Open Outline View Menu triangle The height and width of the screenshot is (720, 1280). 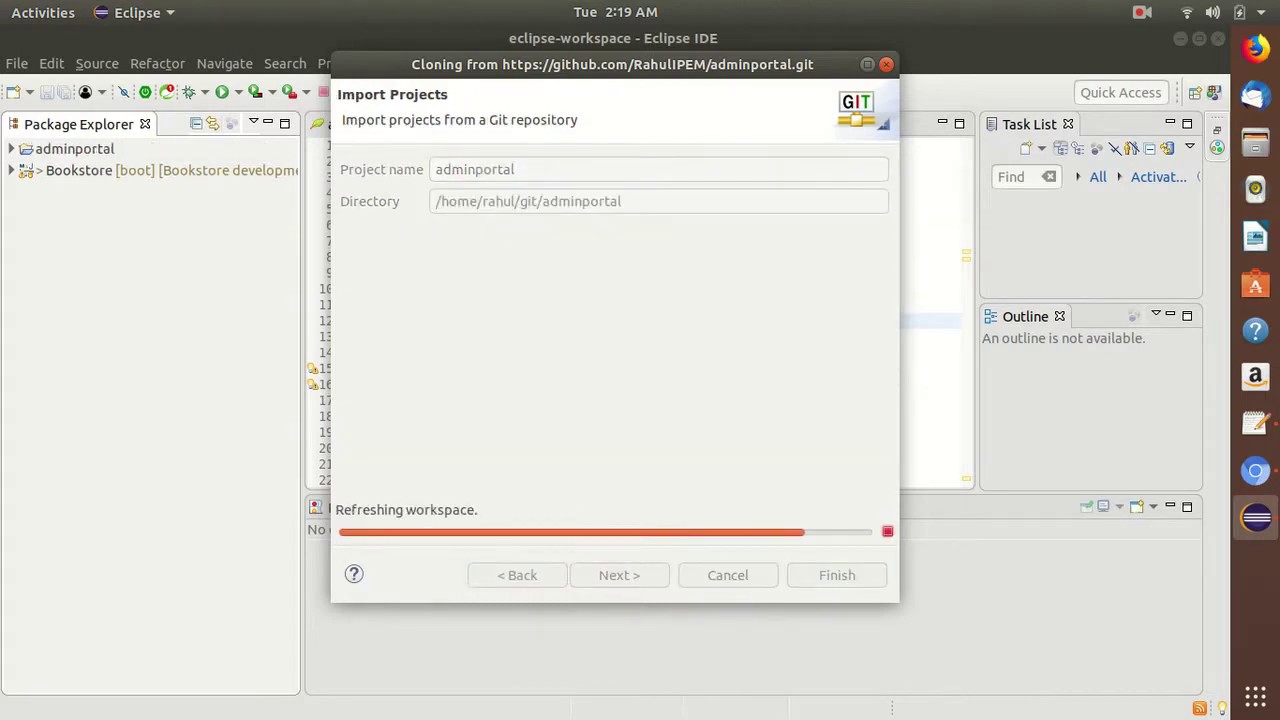pos(1155,314)
